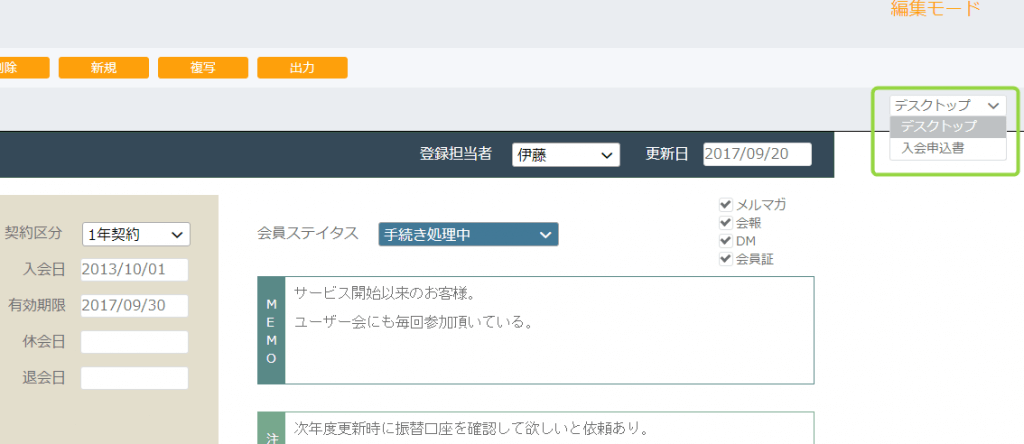The height and width of the screenshot is (444, 1024).
Task: Click the empty 休会日 field
Action: click(x=134, y=342)
